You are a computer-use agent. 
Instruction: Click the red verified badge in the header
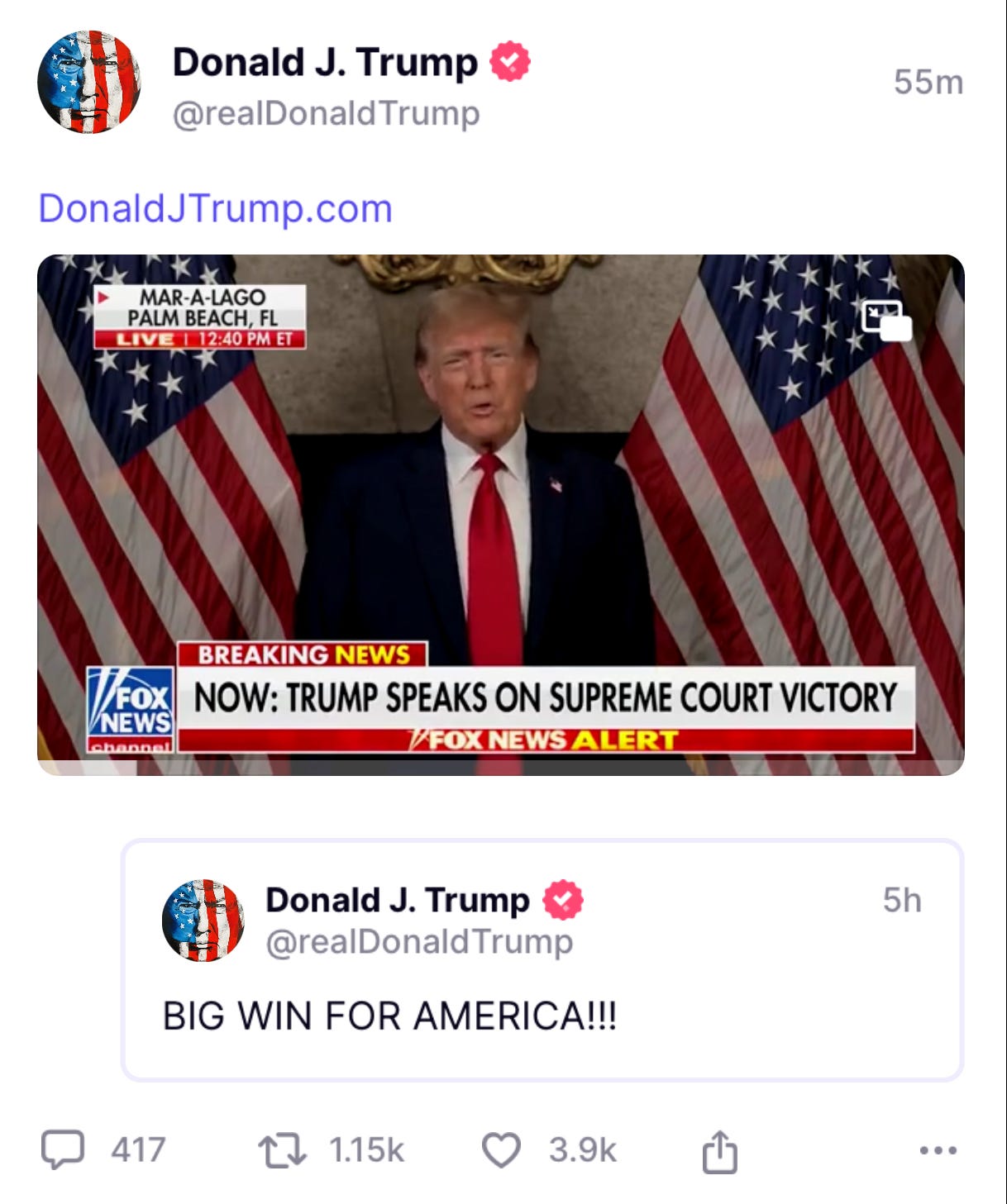(510, 61)
